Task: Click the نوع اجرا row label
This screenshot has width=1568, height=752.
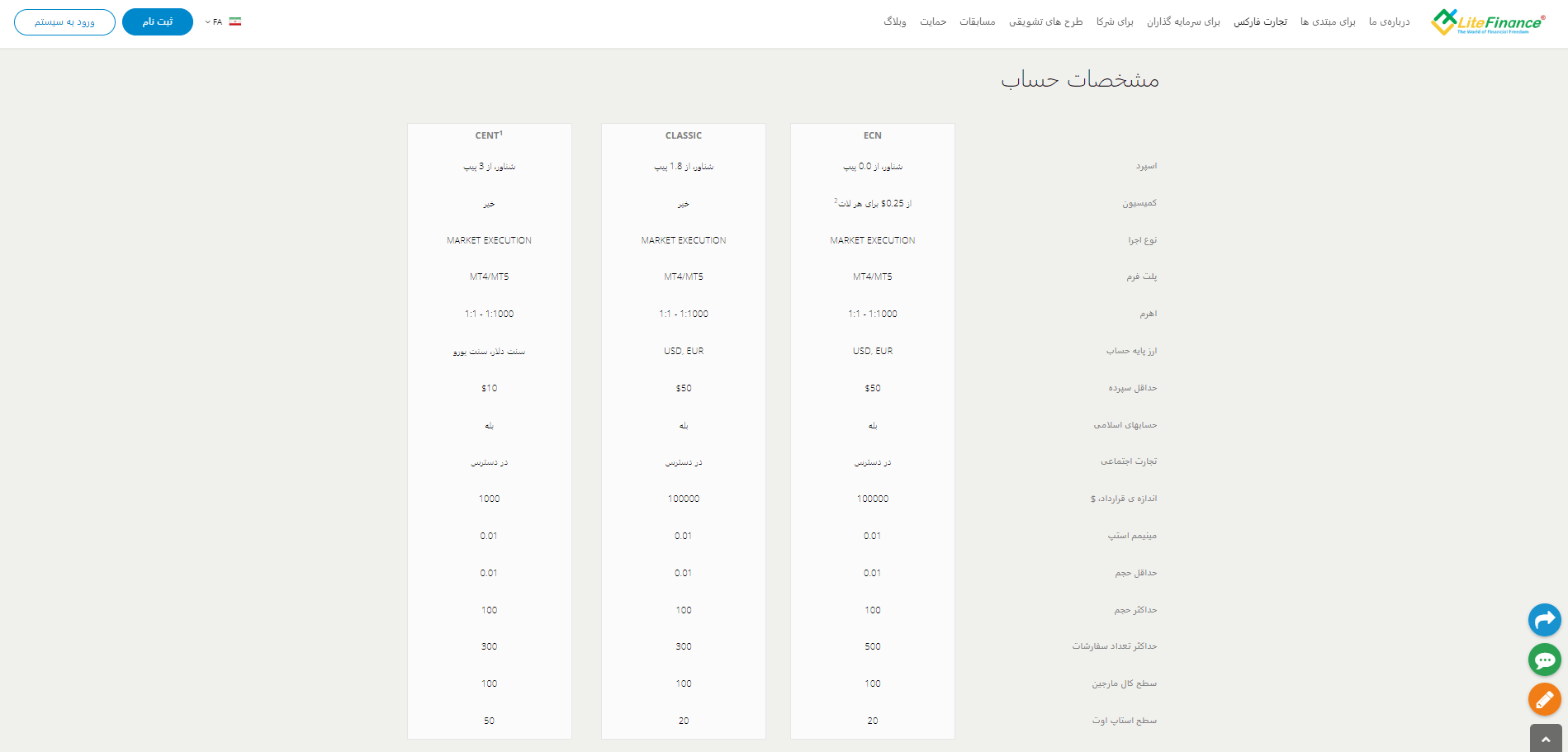Action: (1143, 240)
